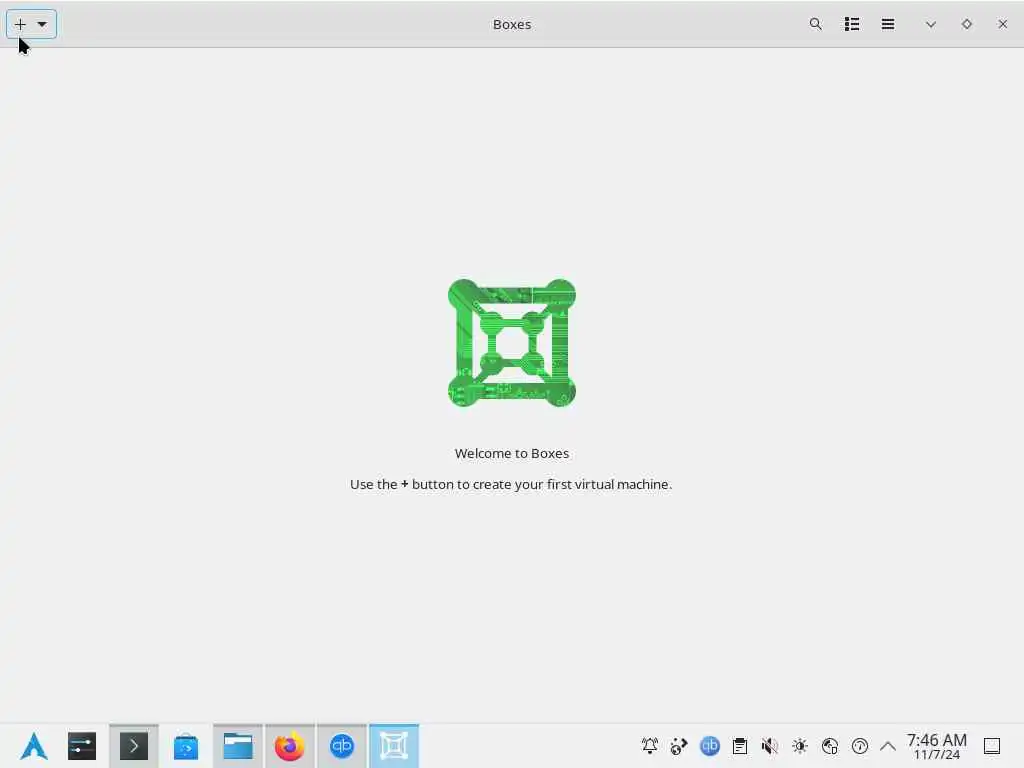
Task: Expand hidden system tray icons
Action: (x=888, y=746)
